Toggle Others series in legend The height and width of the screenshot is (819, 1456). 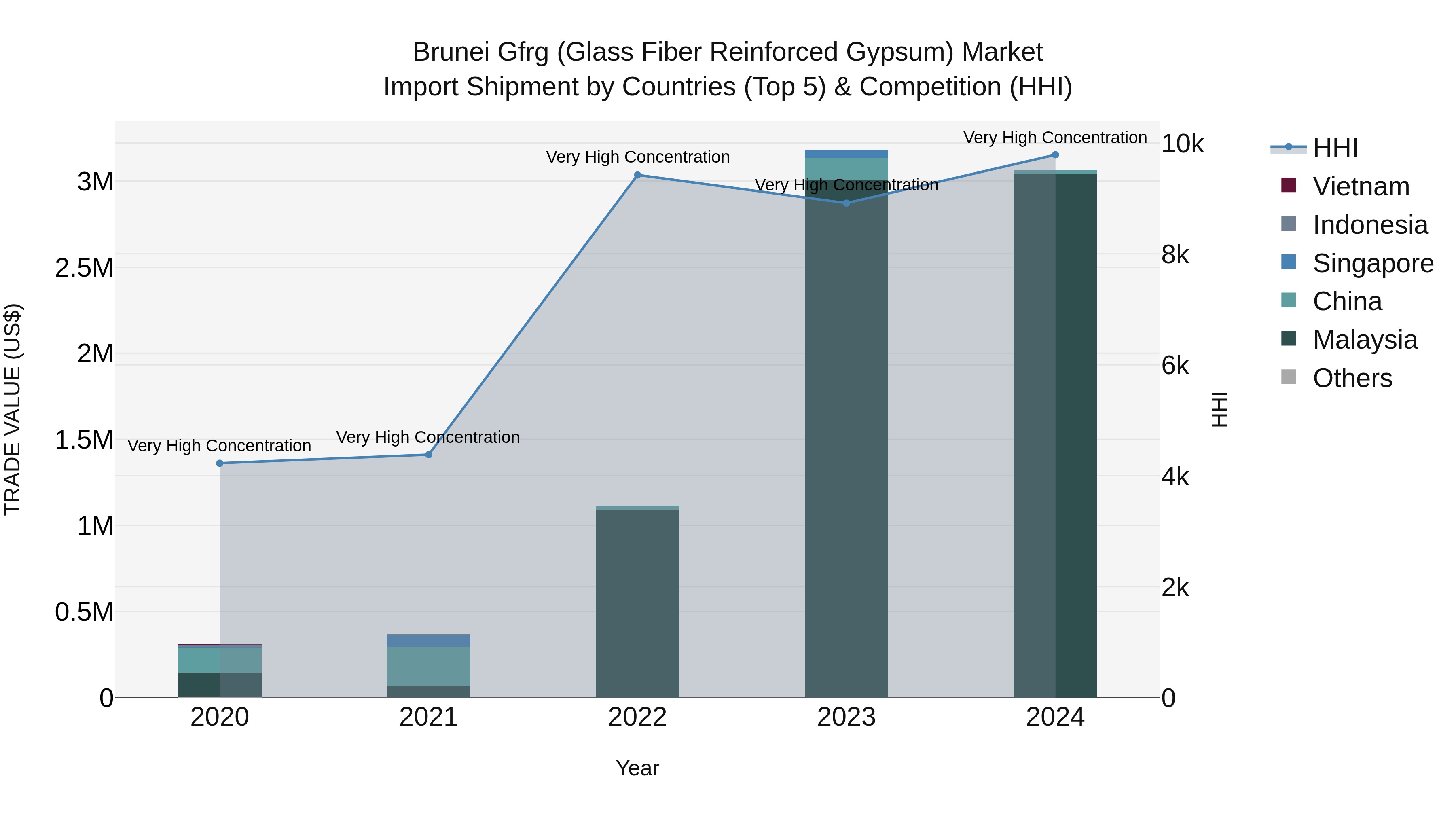click(1336, 378)
